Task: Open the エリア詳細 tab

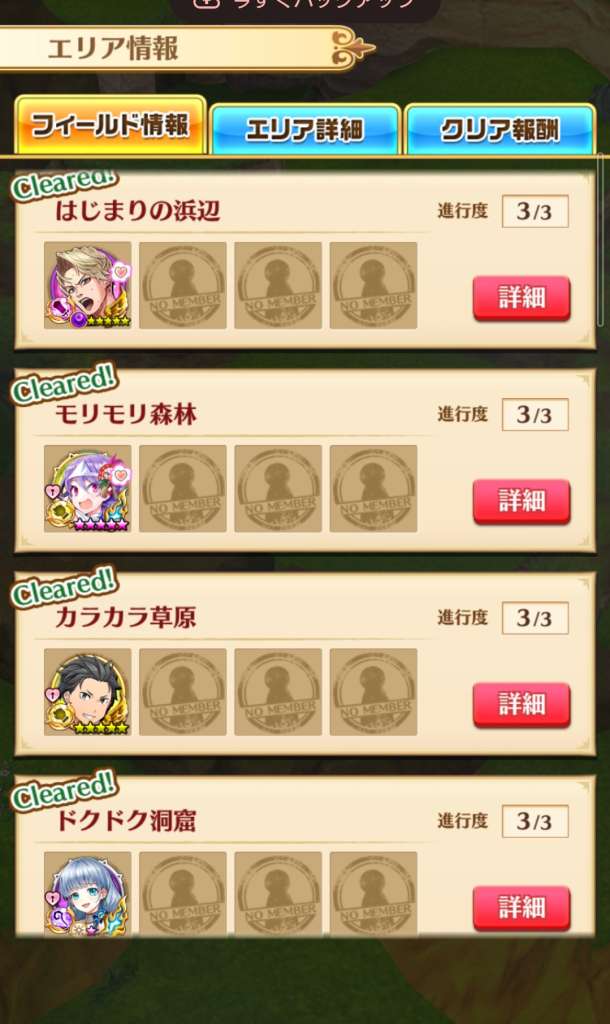Action: [305, 129]
